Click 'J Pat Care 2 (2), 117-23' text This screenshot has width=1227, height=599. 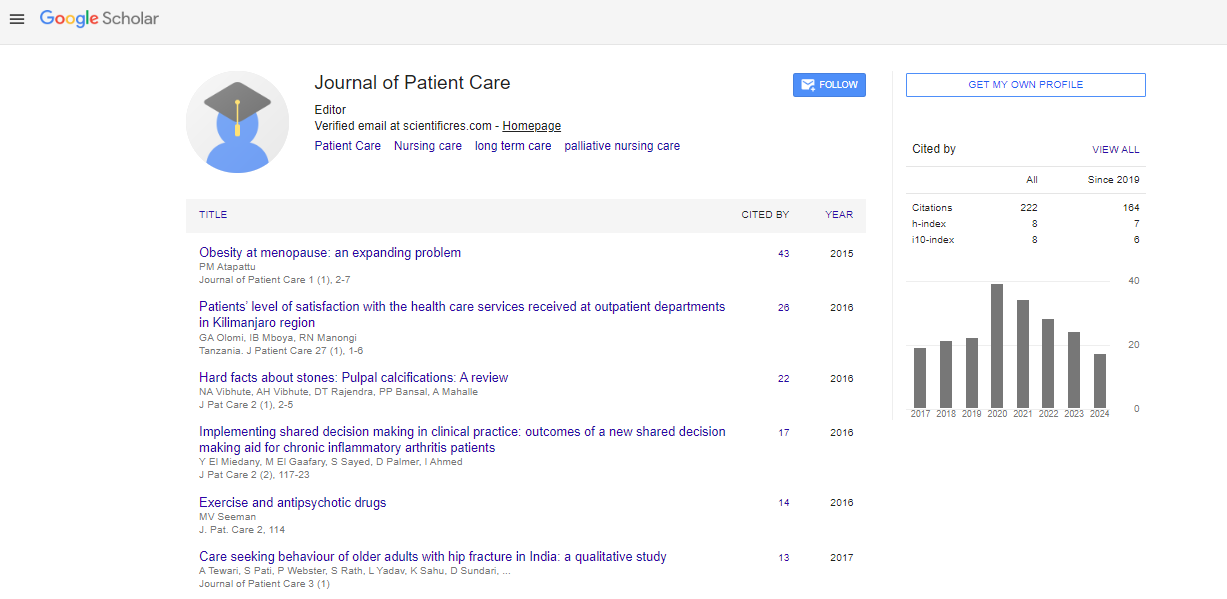255,475
